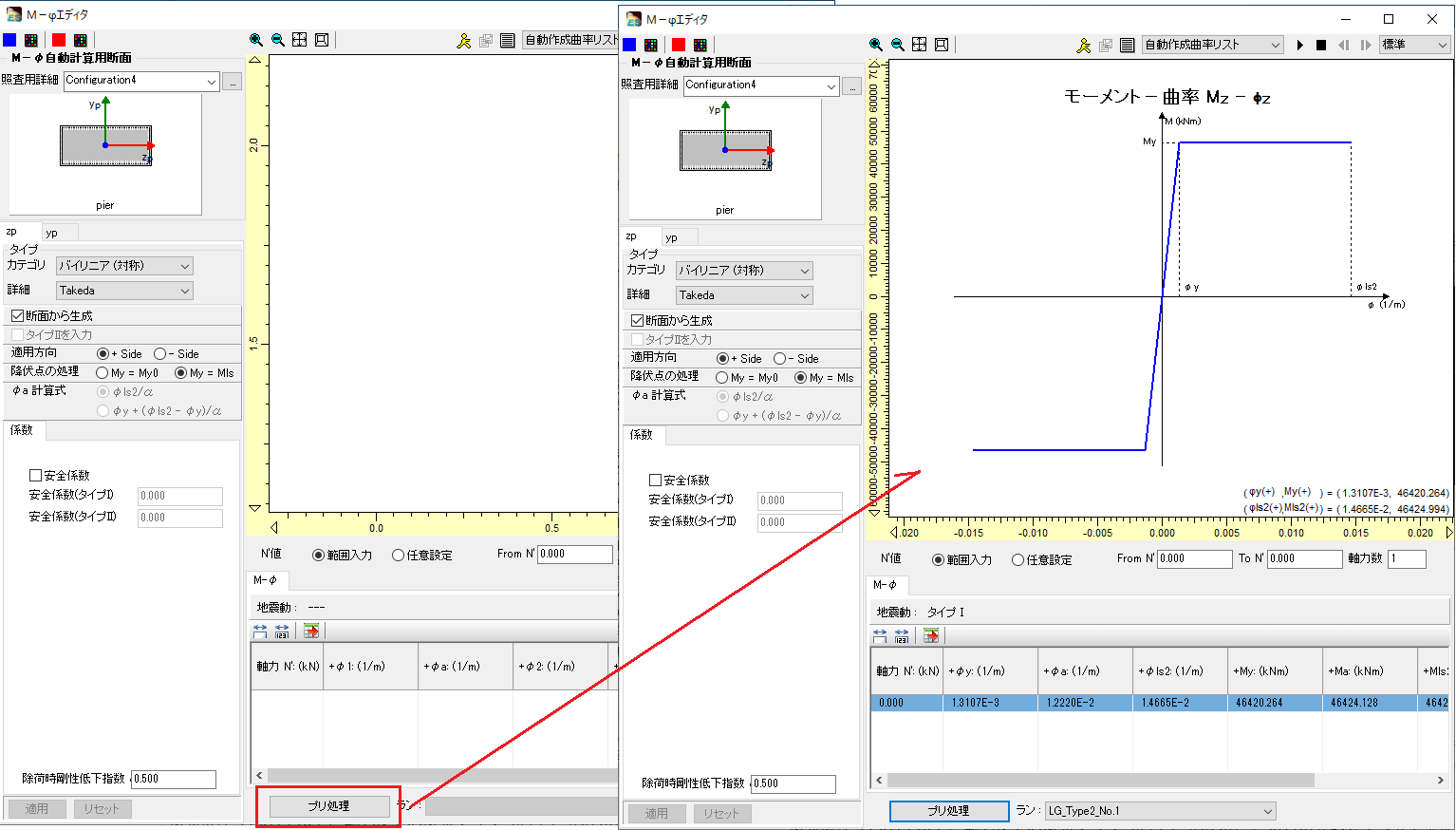Click blue square swatch in right window
Screen dimensions: 1456x830
point(629,45)
